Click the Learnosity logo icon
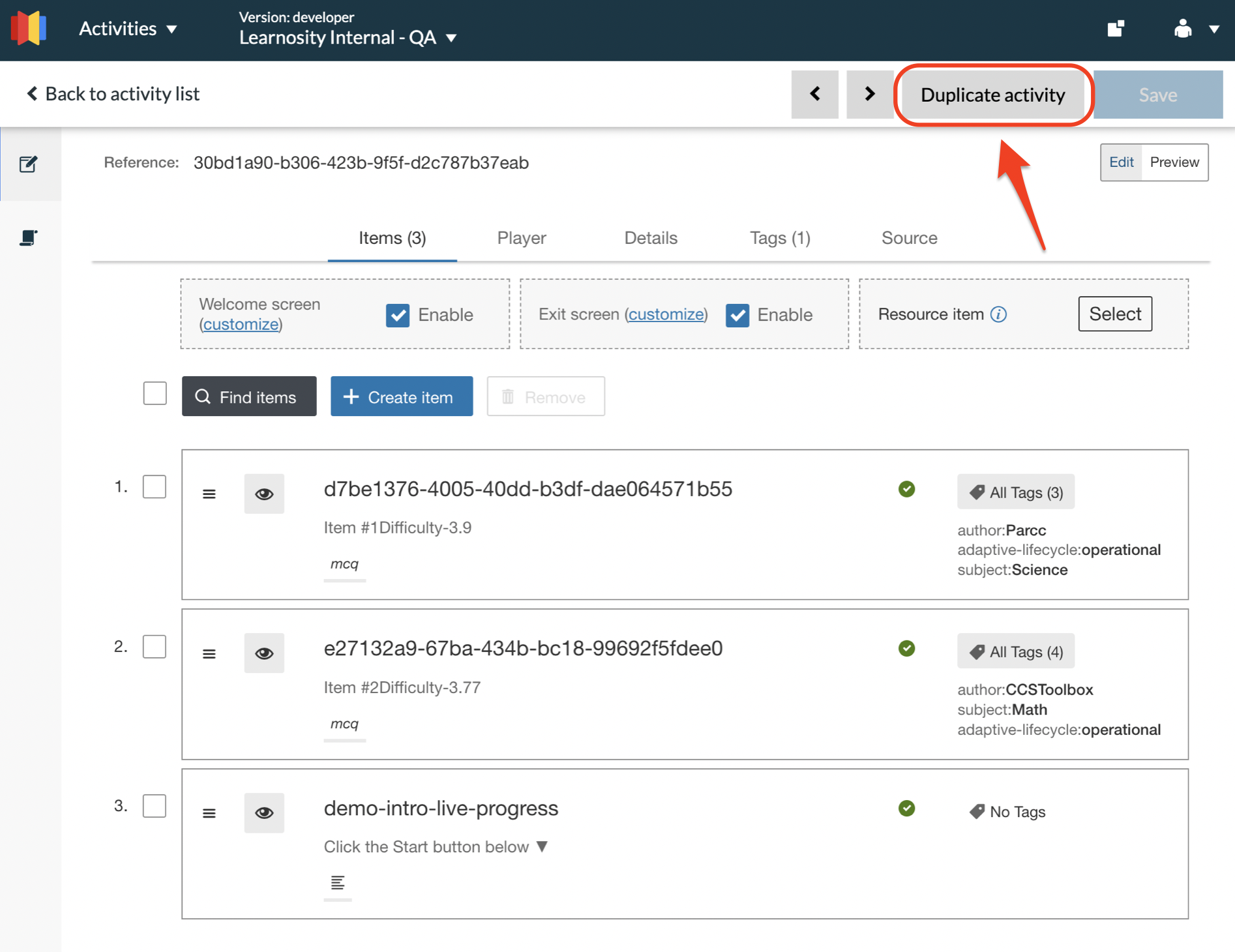Image resolution: width=1235 pixels, height=952 pixels. tap(29, 28)
